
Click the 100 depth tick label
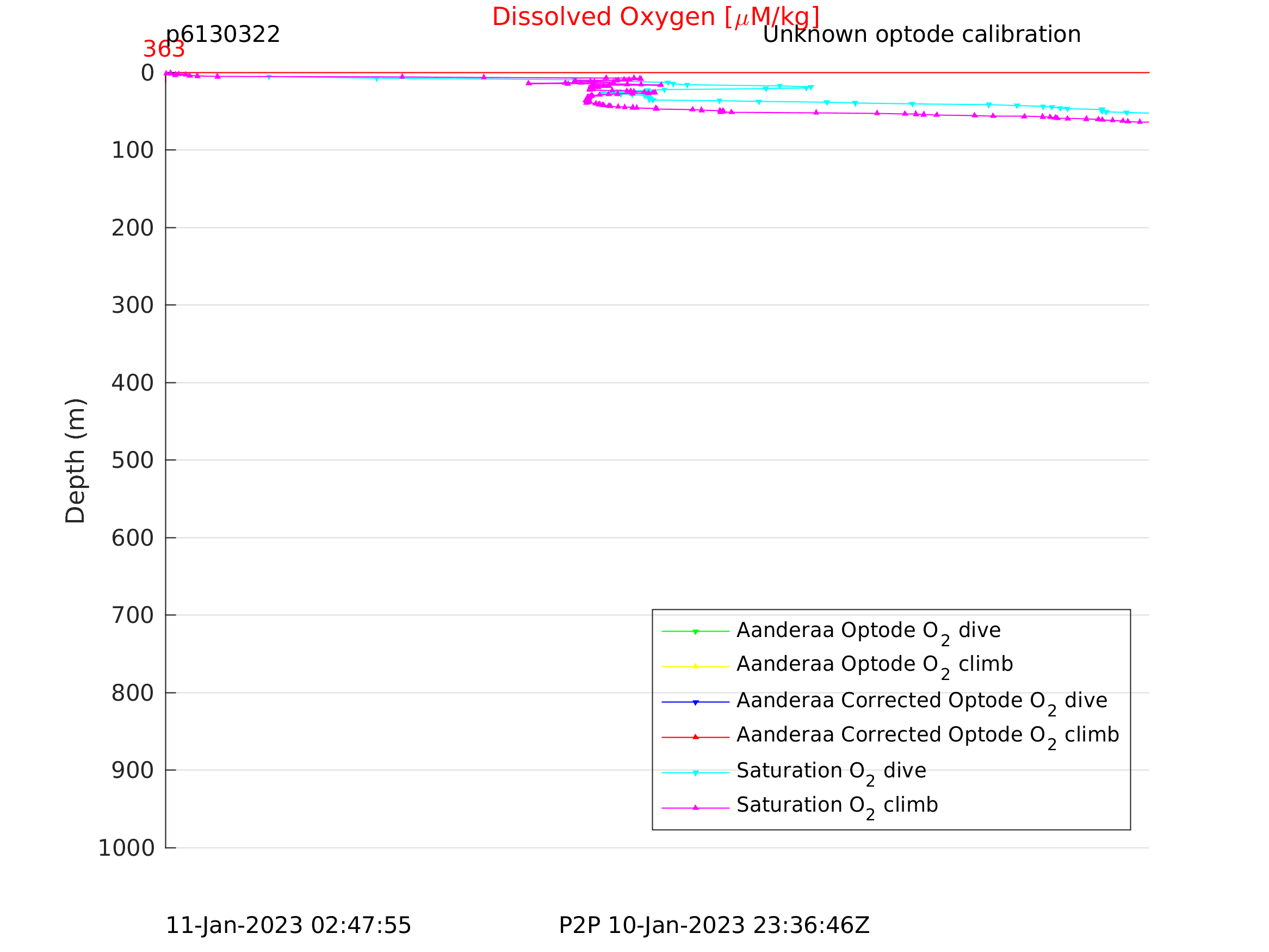(133, 150)
